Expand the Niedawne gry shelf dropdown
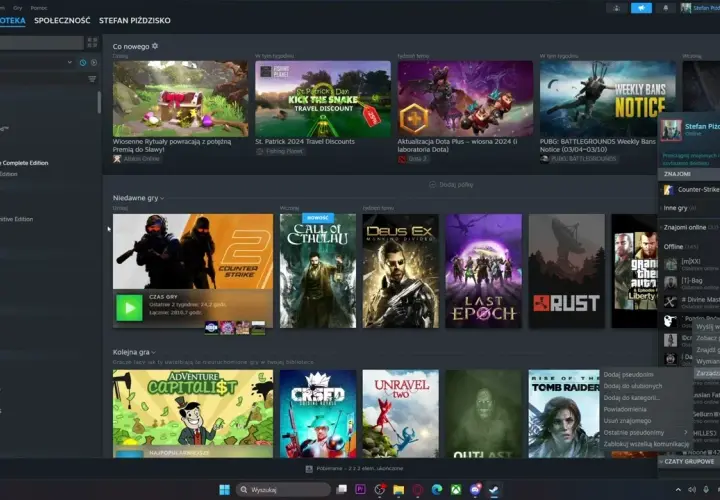Viewport: 720px width, 500px height. click(x=162, y=198)
